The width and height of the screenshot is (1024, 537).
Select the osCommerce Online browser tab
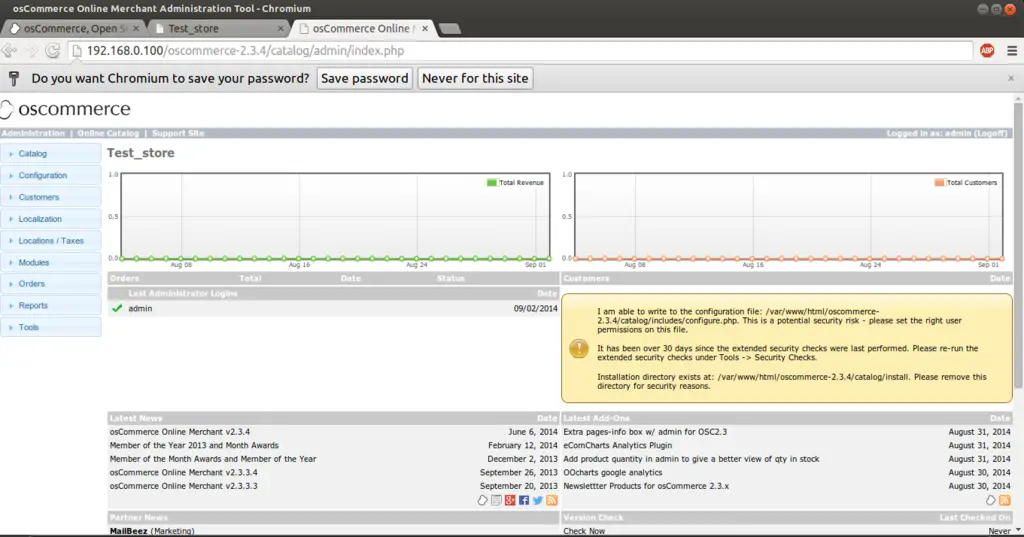click(x=363, y=28)
